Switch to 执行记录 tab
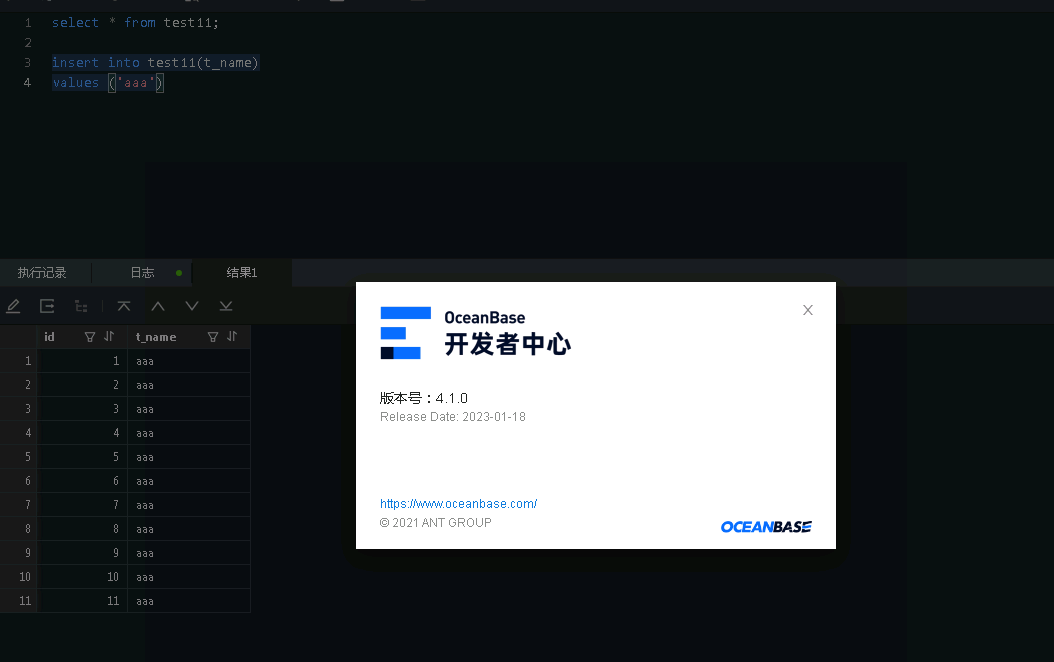1054x662 pixels. pos(42,272)
